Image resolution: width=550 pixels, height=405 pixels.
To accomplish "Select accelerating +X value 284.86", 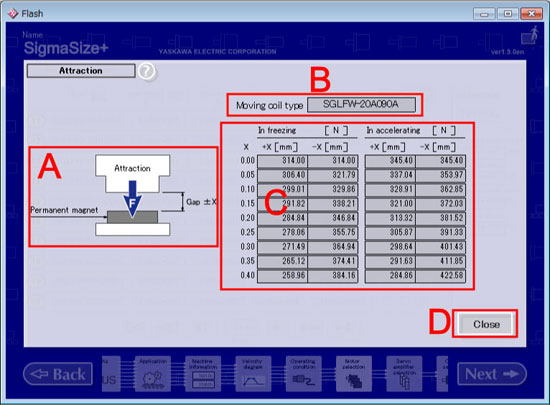I will [x=390, y=276].
